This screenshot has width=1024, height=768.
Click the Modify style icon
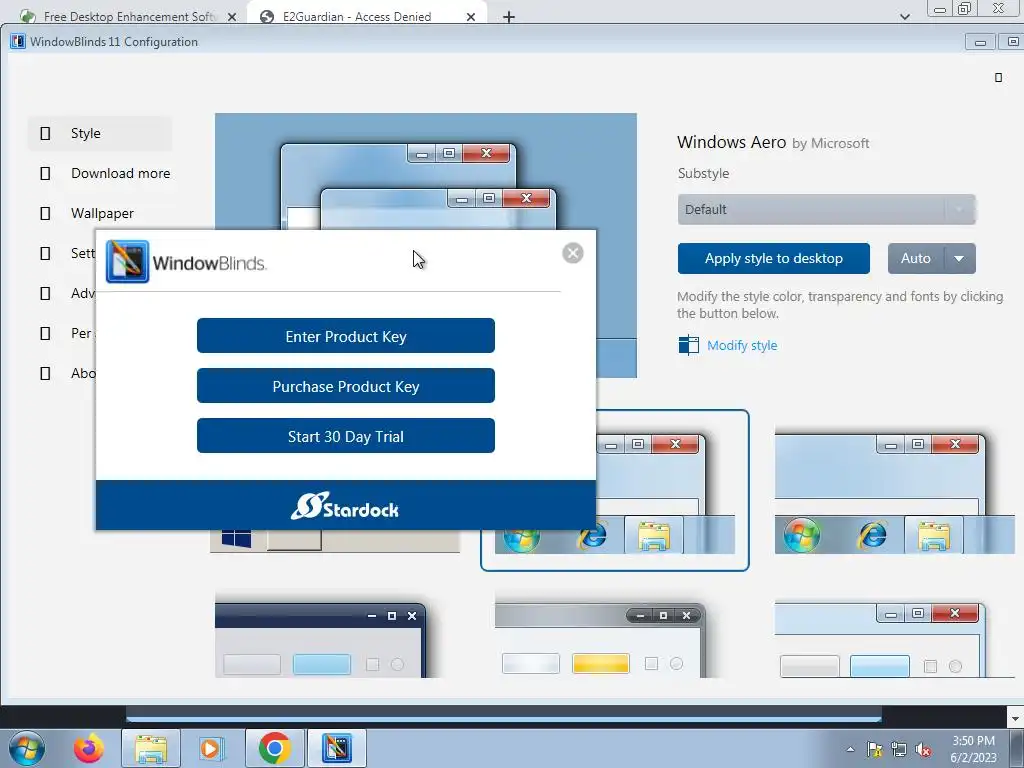coord(688,345)
